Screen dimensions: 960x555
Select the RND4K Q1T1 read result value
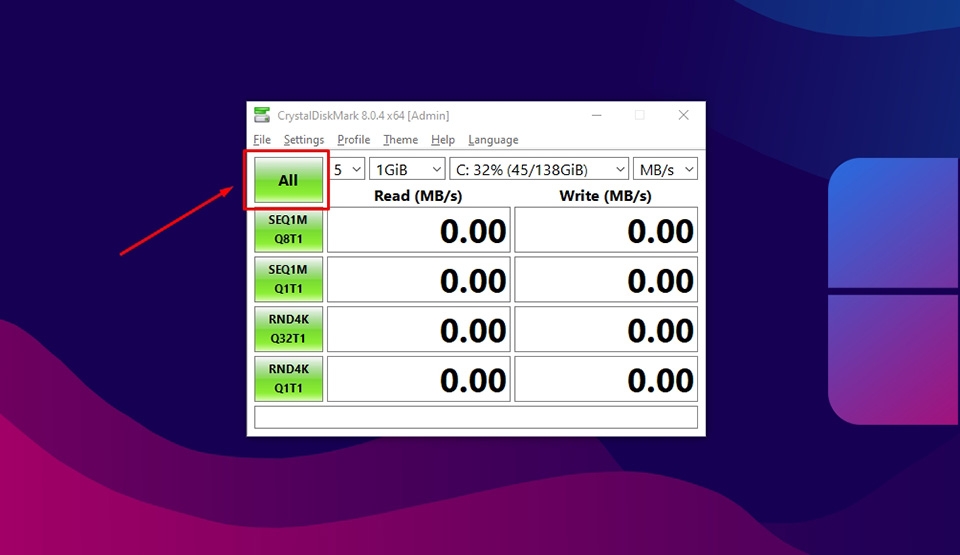click(x=419, y=379)
